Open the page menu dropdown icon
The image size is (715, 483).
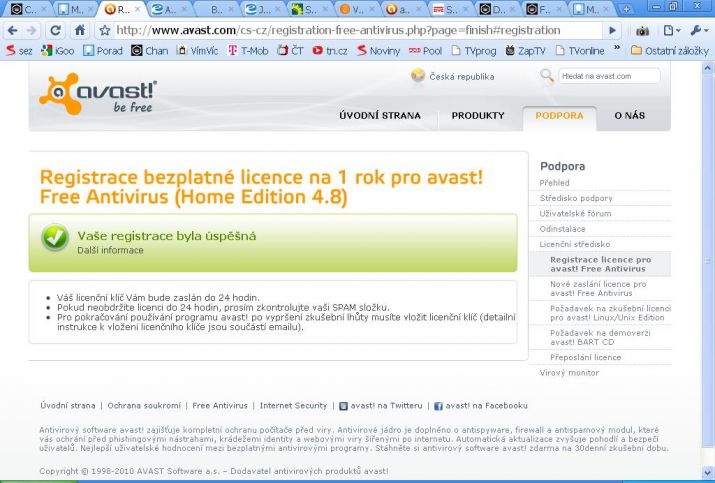pyautogui.click(x=672, y=31)
